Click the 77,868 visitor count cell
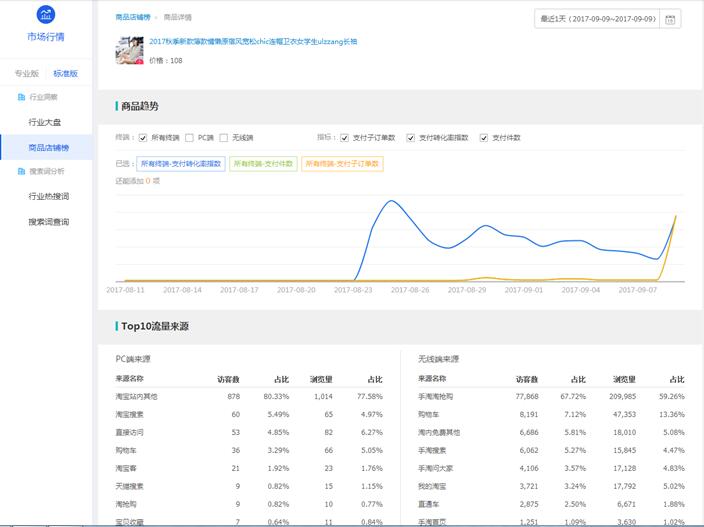Image resolution: width=704 pixels, height=527 pixels. tap(527, 396)
